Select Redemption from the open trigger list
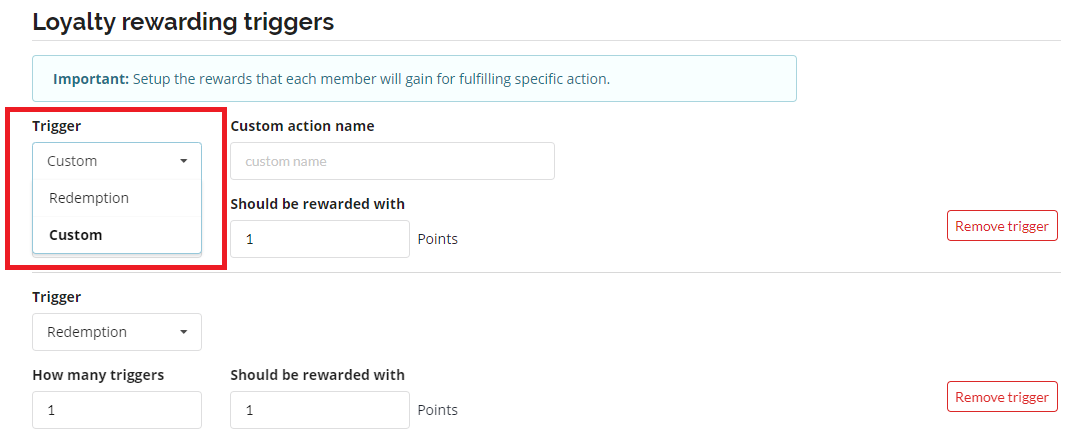1089x443 pixels. (89, 198)
